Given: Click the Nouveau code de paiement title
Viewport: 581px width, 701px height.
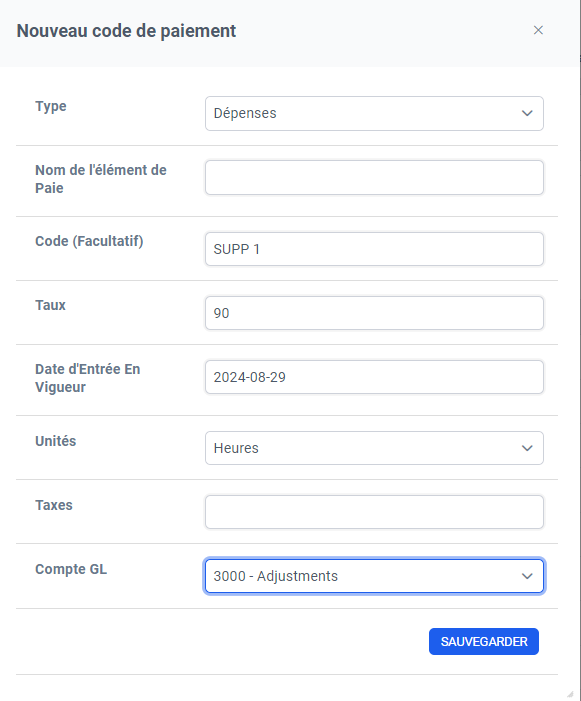Looking at the screenshot, I should click(126, 31).
